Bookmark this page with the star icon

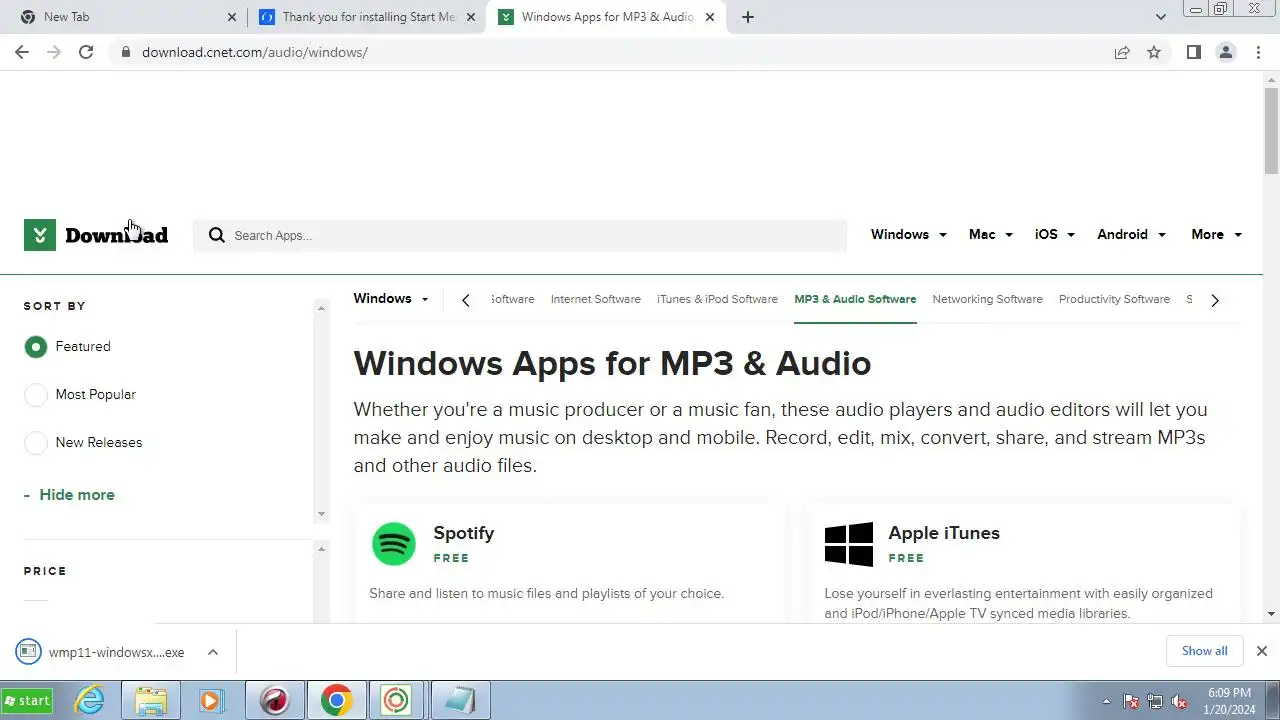click(1154, 52)
